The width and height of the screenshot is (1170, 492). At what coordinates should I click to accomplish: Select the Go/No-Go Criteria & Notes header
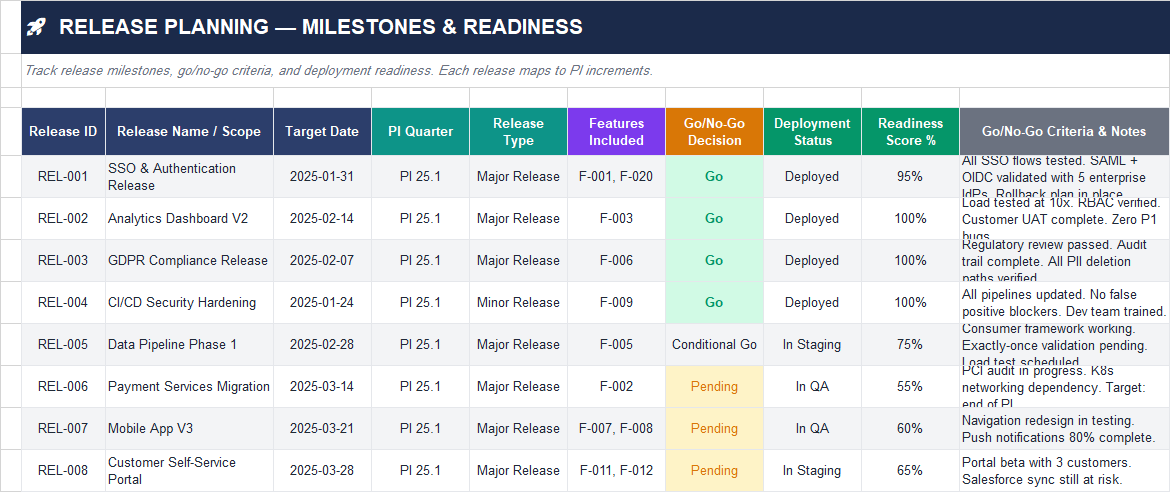click(x=1065, y=131)
